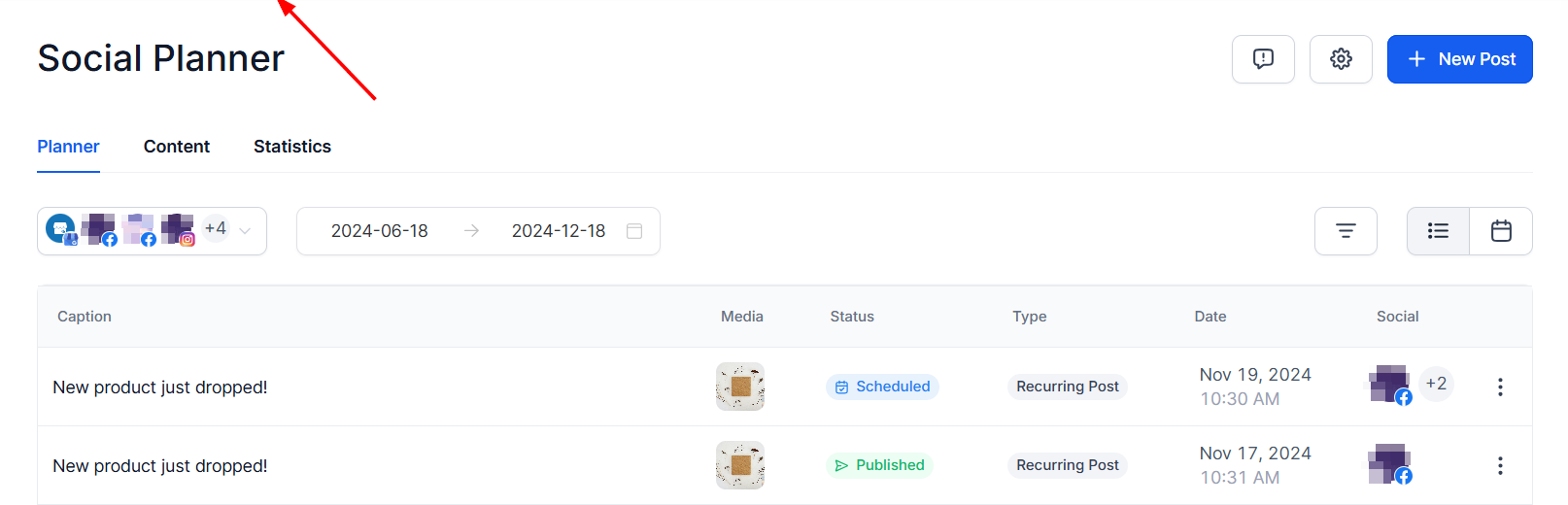Click Facebook account avatar on Nov 17 row
Viewport: 1568px width, 505px height.
(1390, 464)
